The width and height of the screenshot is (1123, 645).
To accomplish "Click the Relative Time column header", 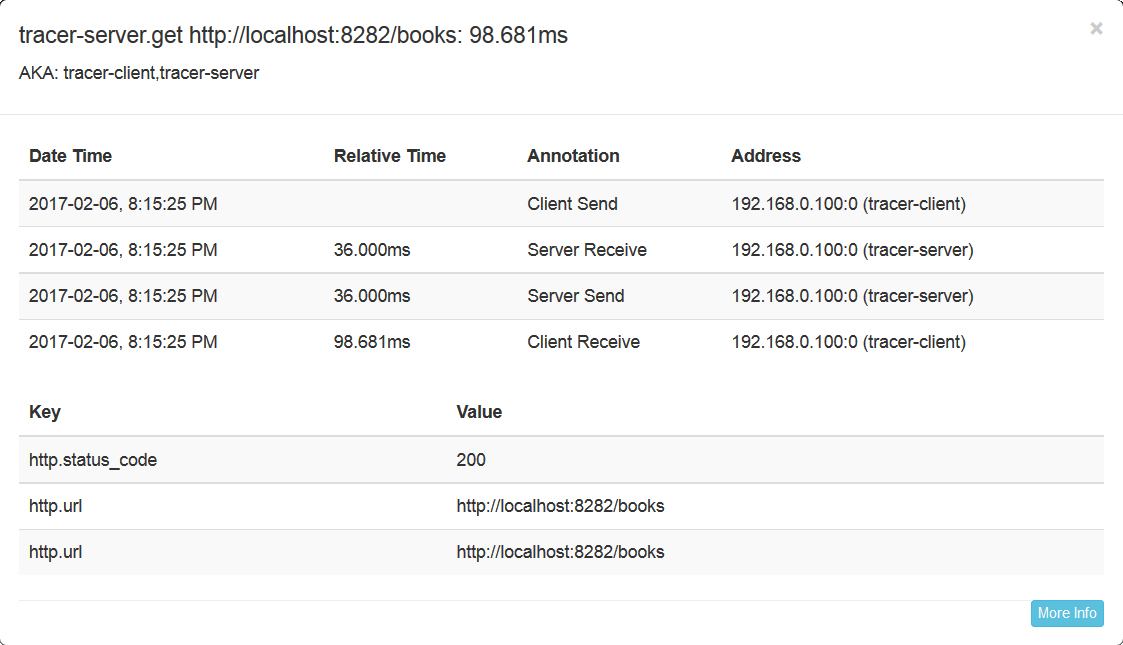I will pos(389,156).
